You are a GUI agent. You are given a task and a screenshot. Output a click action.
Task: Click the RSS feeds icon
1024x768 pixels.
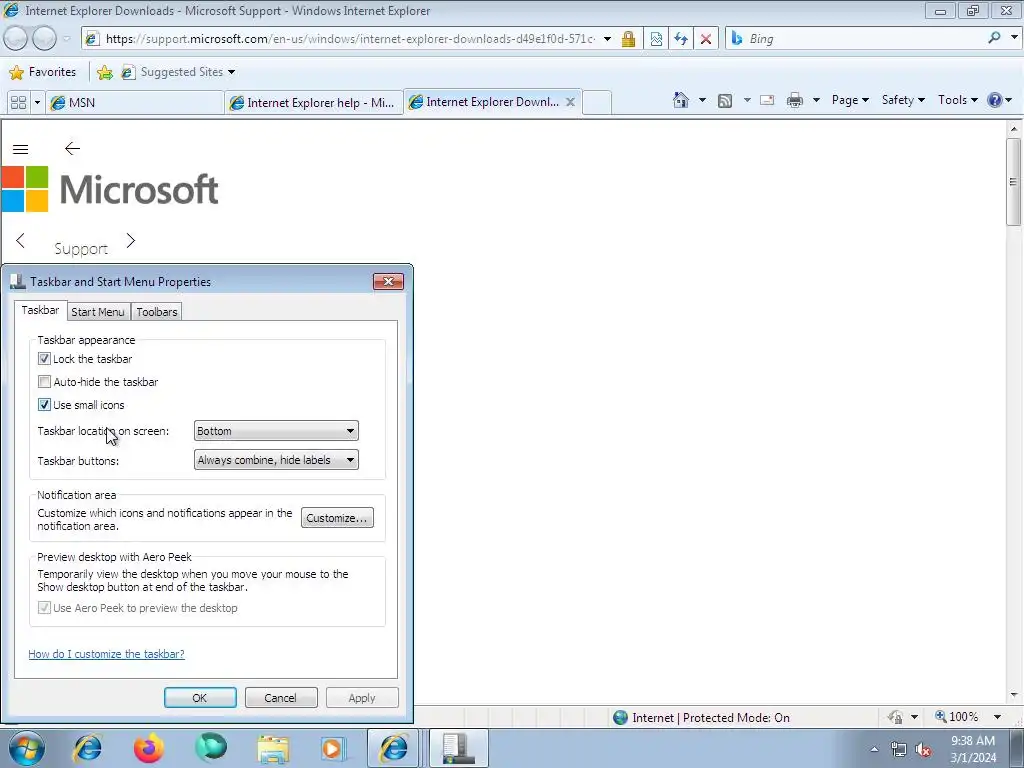(725, 101)
